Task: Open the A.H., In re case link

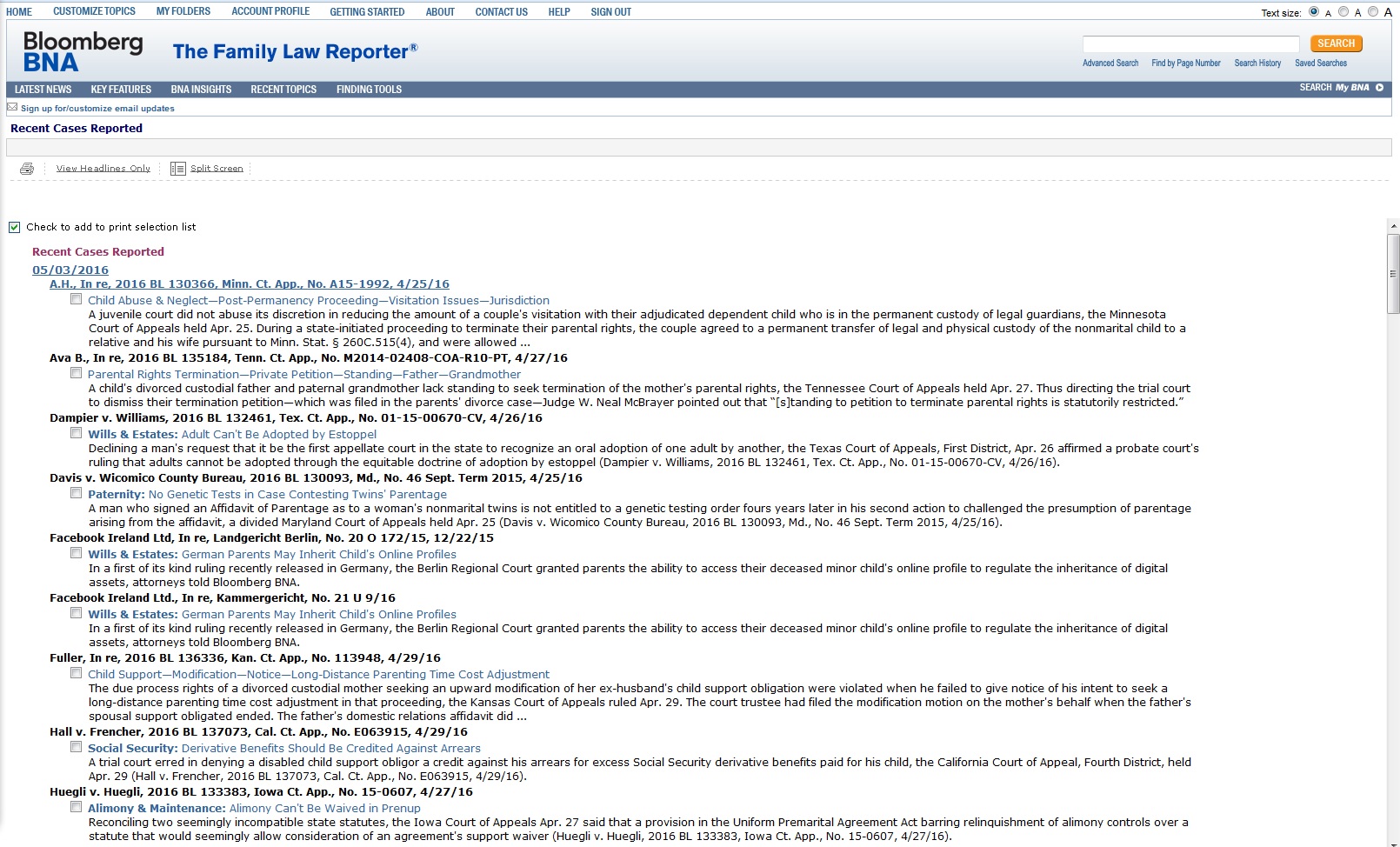Action: coord(250,284)
